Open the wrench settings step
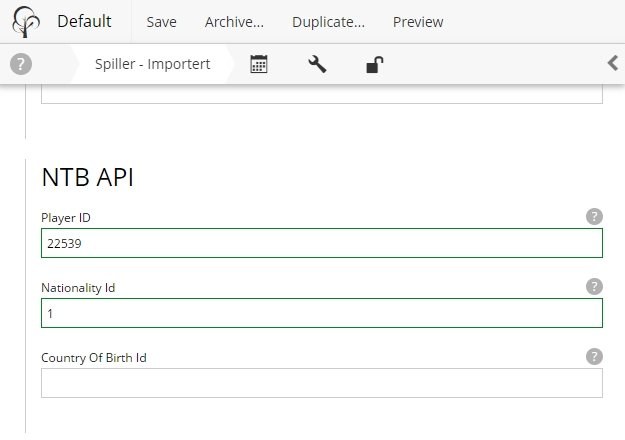The height and width of the screenshot is (440, 625). coord(317,64)
